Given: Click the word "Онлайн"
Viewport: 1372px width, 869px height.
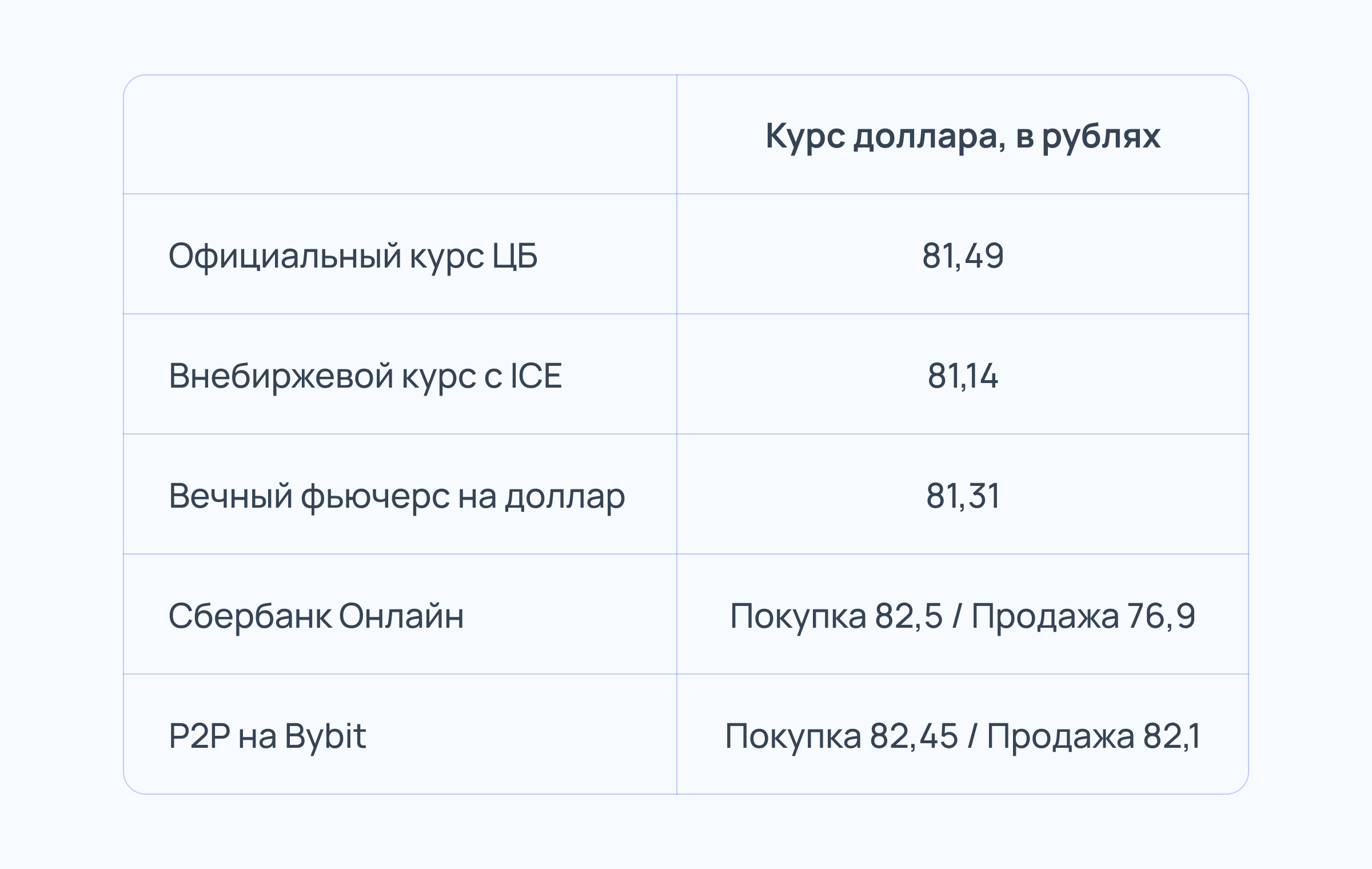Looking at the screenshot, I should point(401,616).
